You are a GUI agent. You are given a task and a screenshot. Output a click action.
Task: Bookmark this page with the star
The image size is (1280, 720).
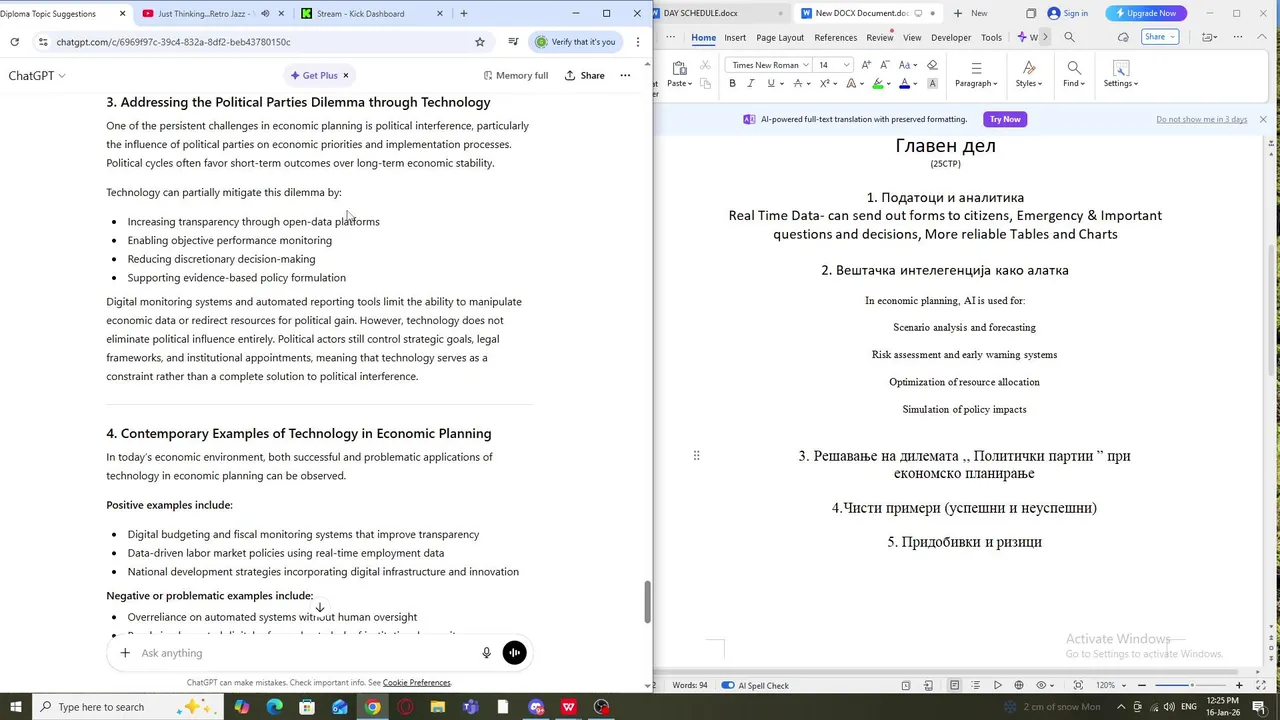point(480,42)
